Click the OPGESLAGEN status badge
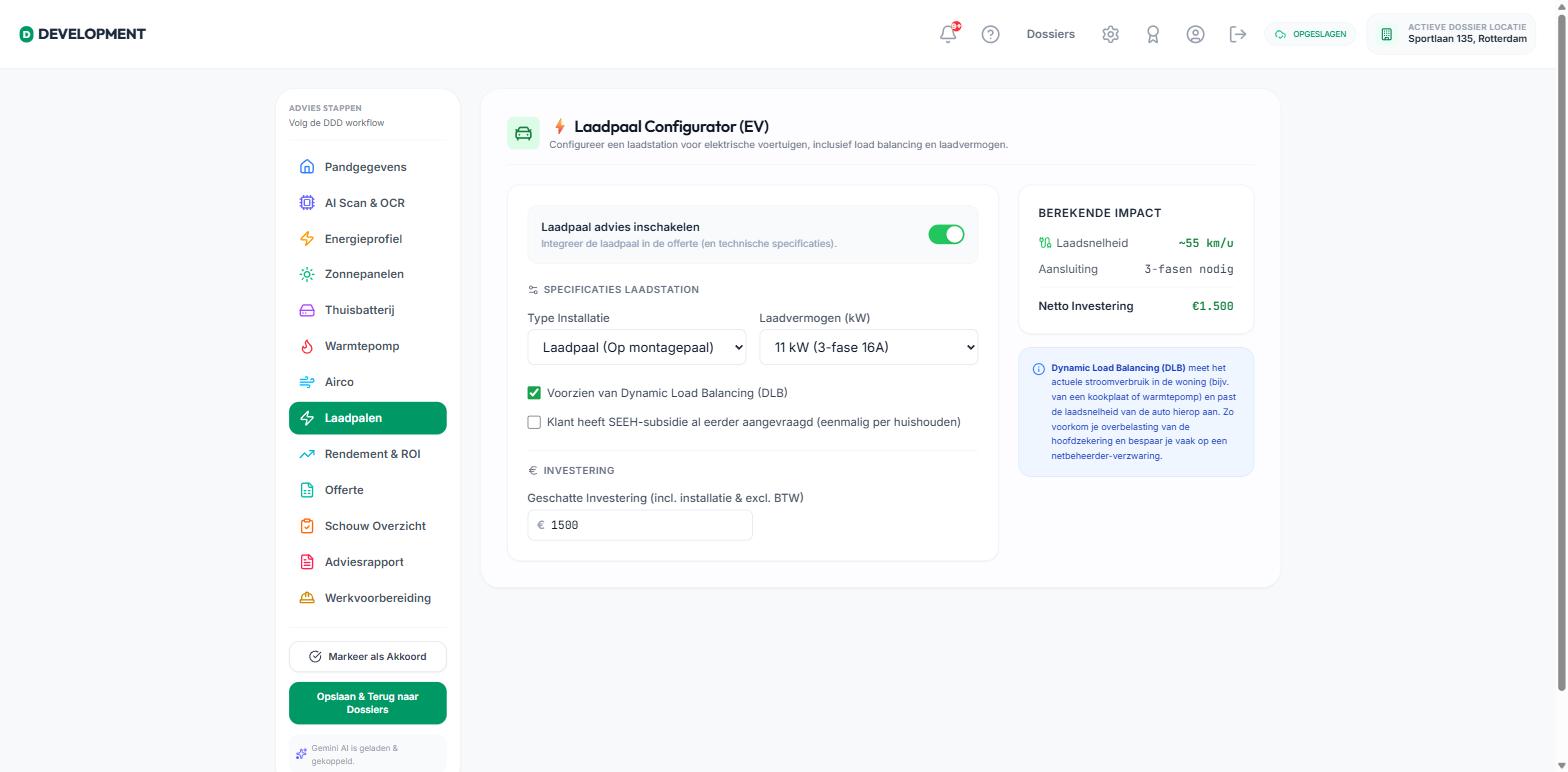The image size is (1568, 772). click(1311, 34)
